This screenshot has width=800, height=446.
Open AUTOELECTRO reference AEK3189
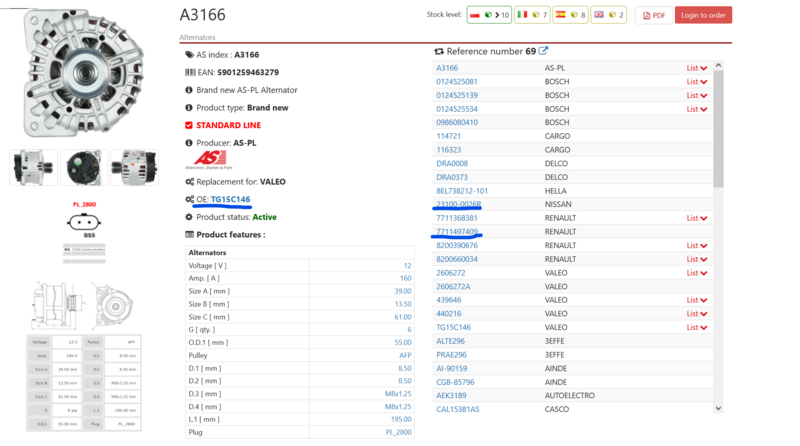click(x=451, y=395)
